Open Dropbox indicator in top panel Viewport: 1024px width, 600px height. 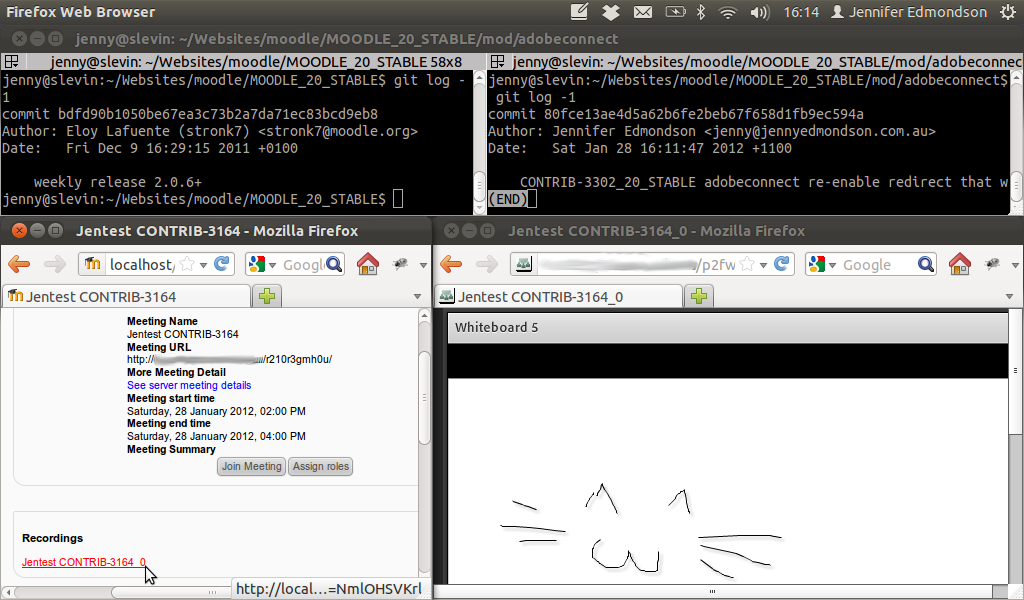611,12
